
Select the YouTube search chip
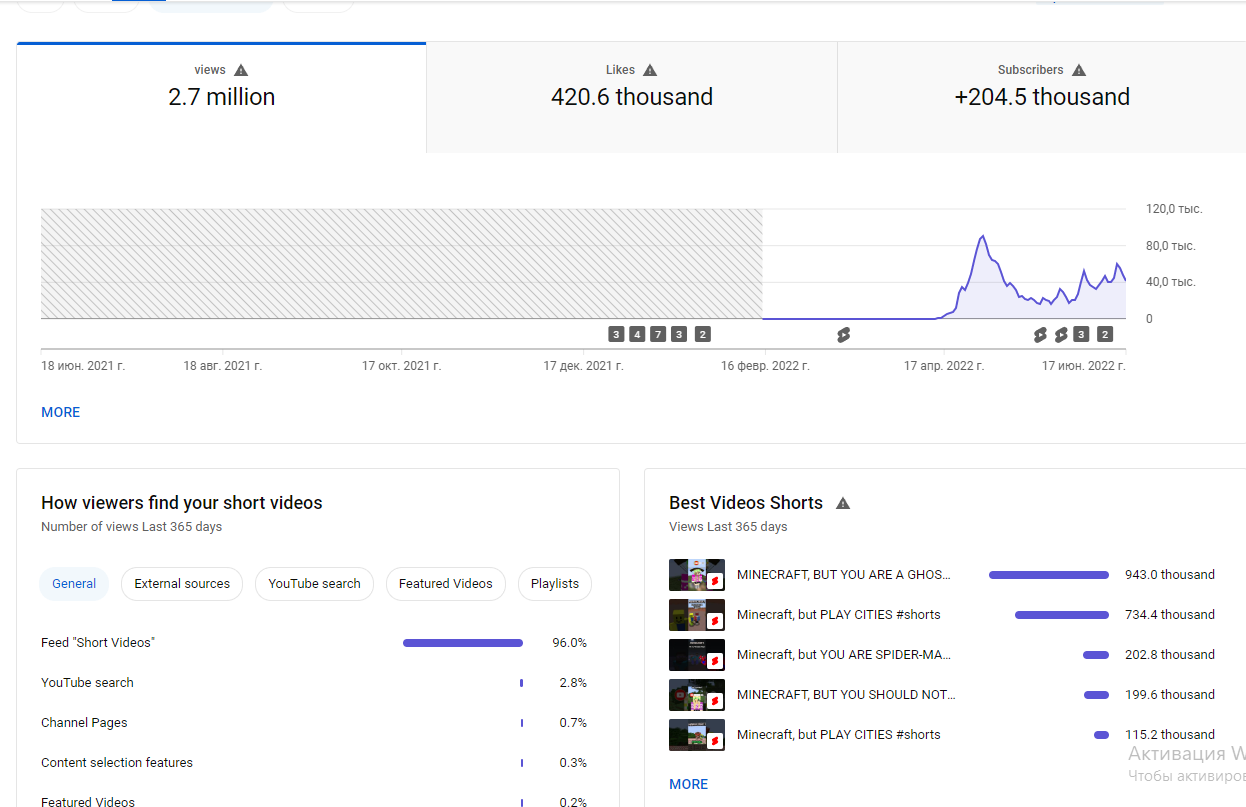pyautogui.click(x=314, y=584)
